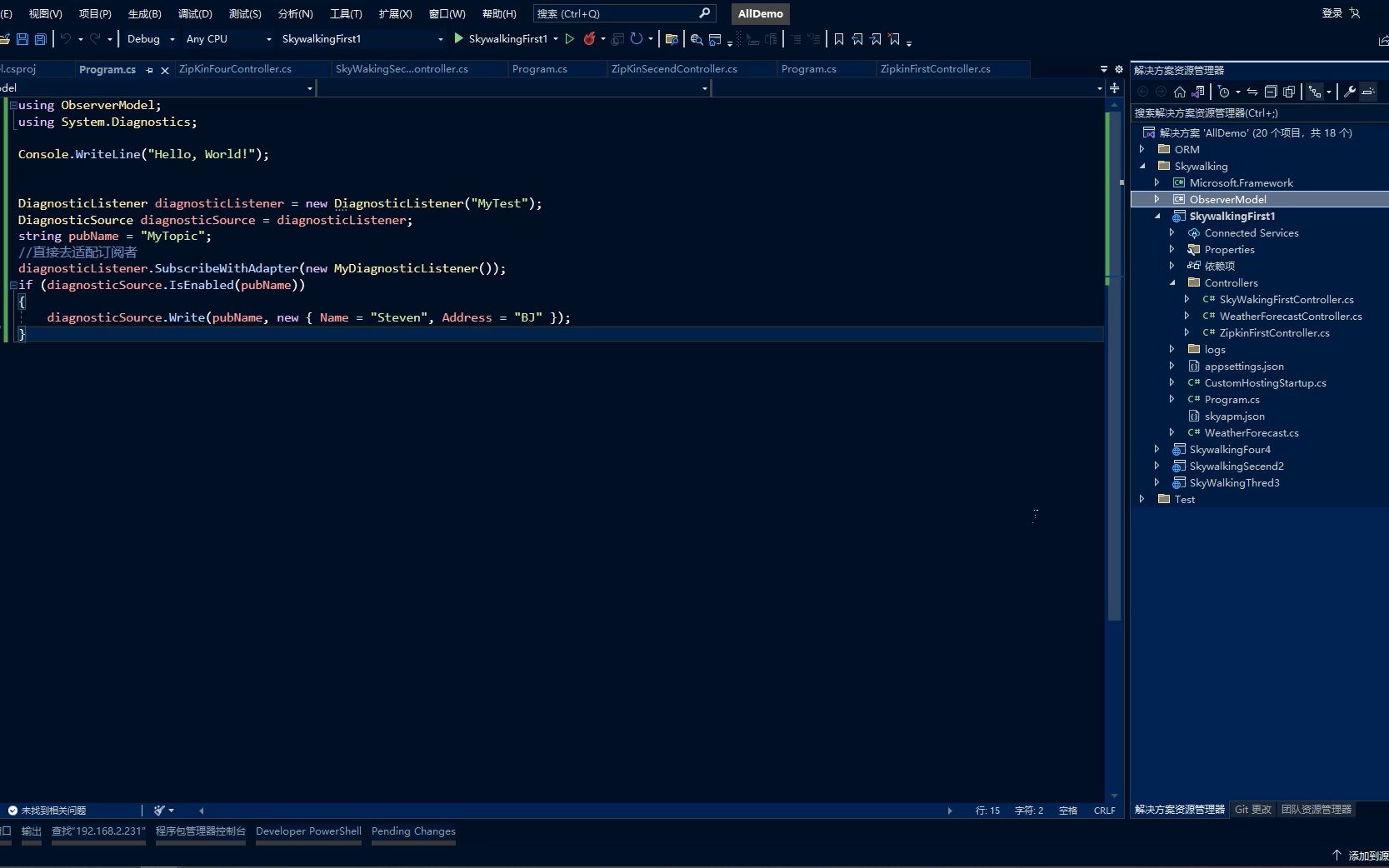Click the search box 搜索 (Ctrl+Q)
Screen dimensions: 1389x868
pos(623,13)
